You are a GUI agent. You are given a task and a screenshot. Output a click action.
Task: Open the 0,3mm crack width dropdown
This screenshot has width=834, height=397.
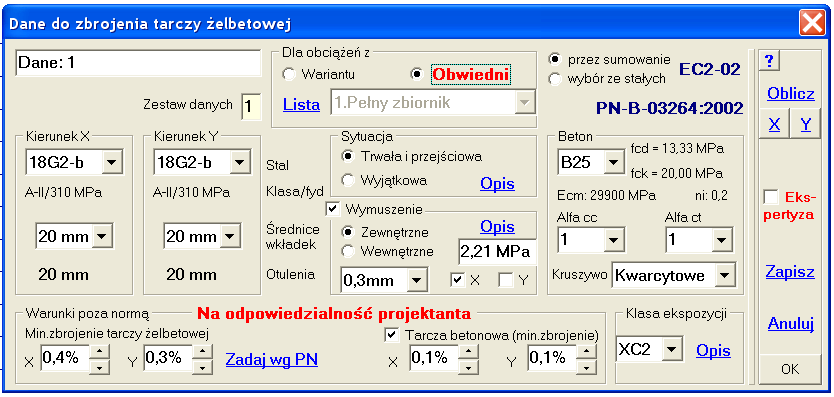point(417,280)
